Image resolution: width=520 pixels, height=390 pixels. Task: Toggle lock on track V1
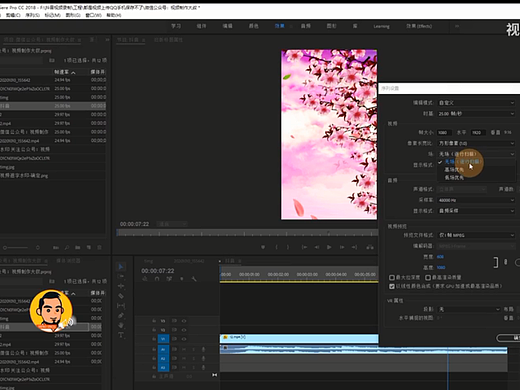pos(154,339)
